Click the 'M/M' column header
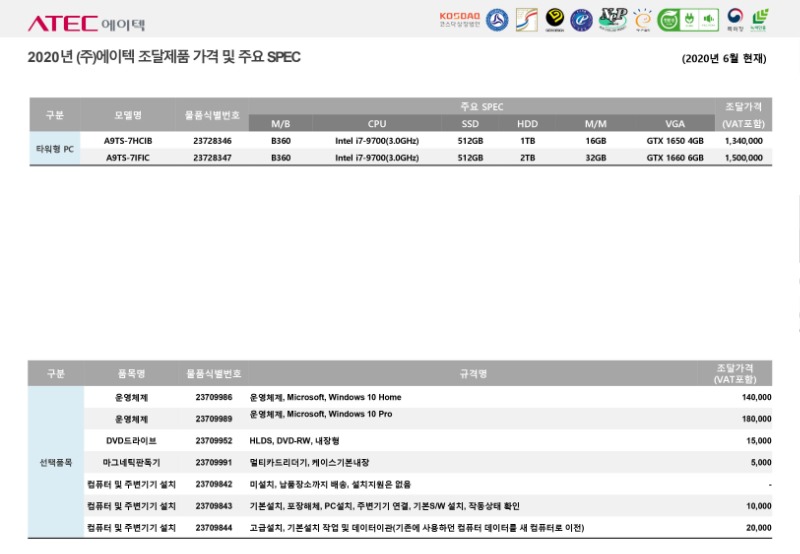 [x=595, y=123]
